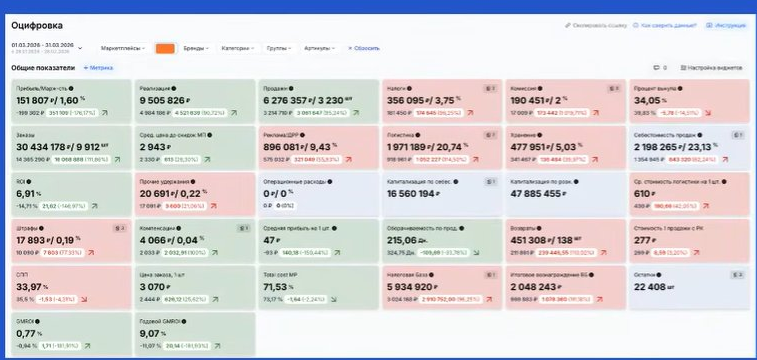This screenshot has height=360, width=757.
Task: Click the badge icon on Штрафы card
Action: click(x=119, y=228)
